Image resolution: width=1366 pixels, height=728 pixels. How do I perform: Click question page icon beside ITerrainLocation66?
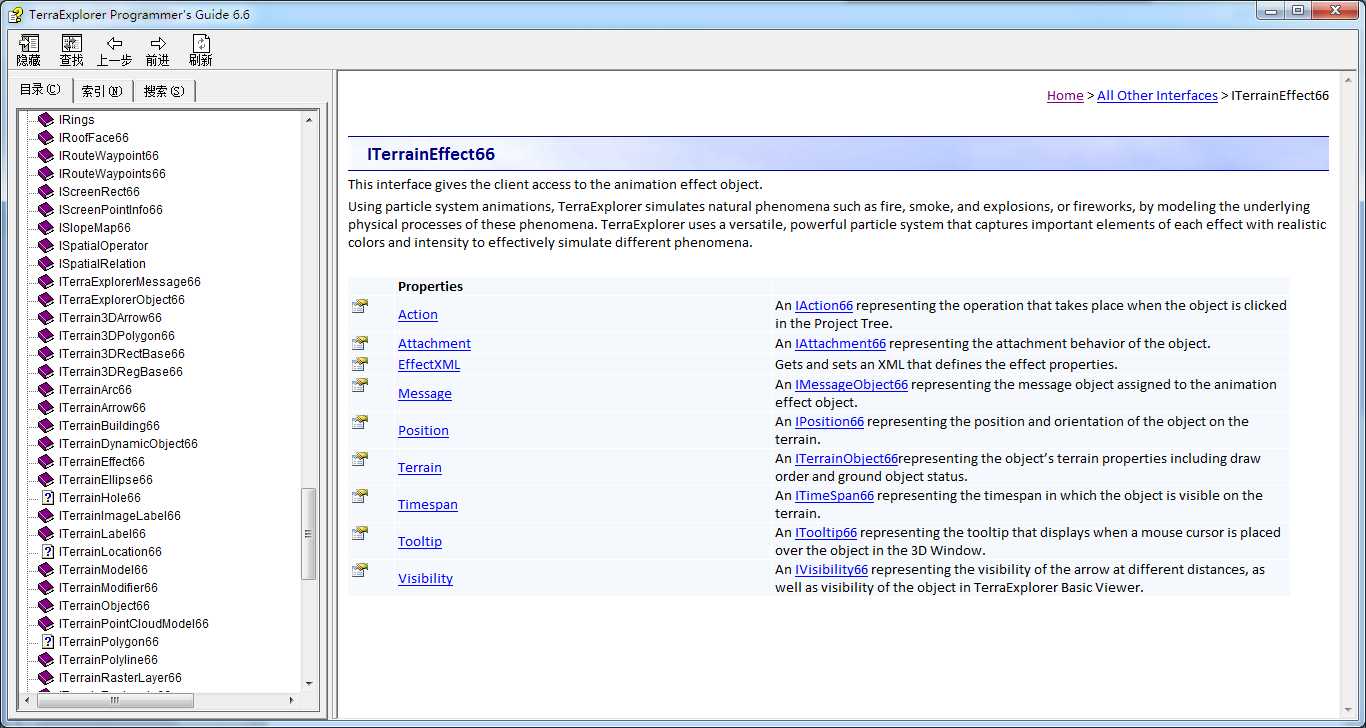[x=47, y=552]
